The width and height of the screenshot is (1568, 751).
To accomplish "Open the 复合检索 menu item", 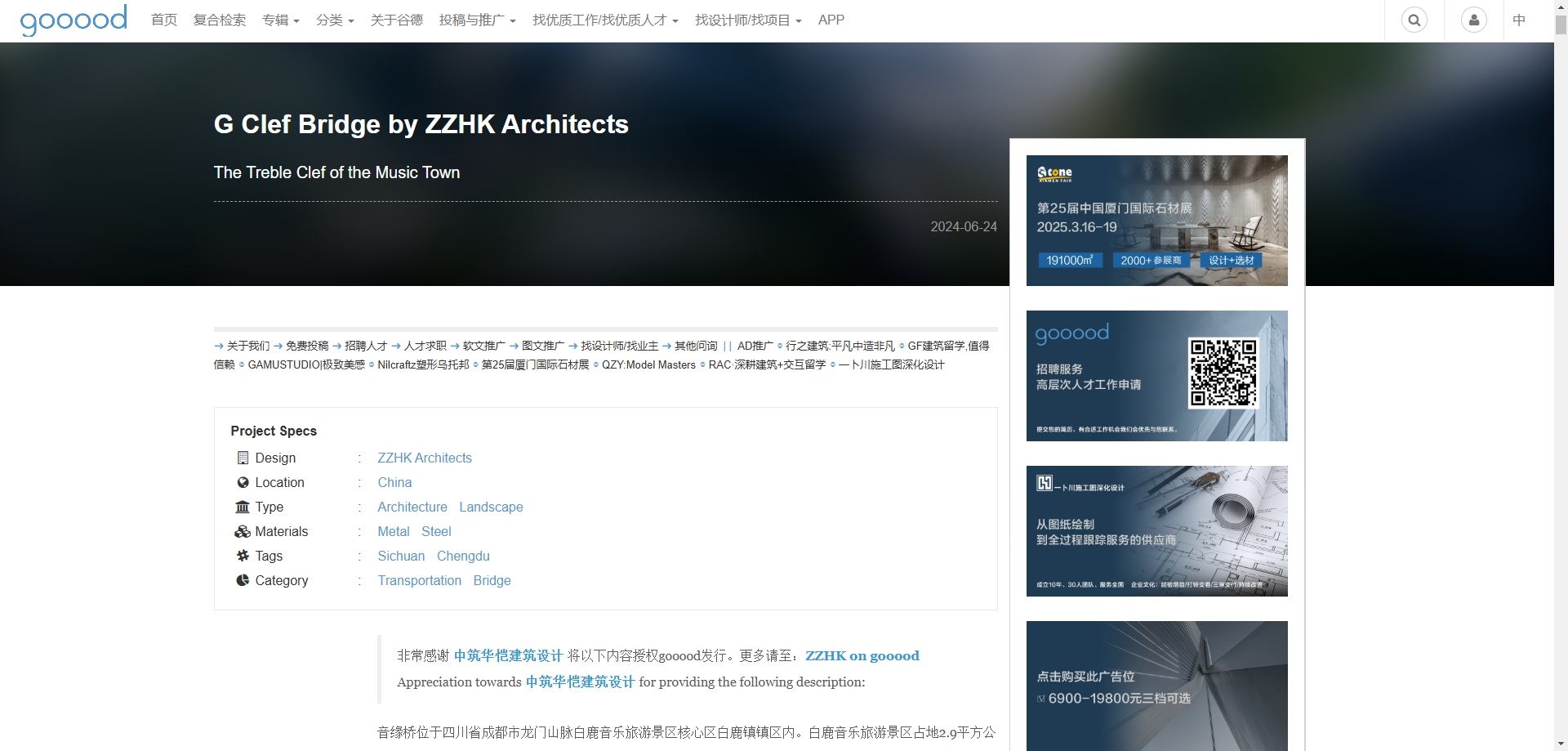I will [x=219, y=20].
